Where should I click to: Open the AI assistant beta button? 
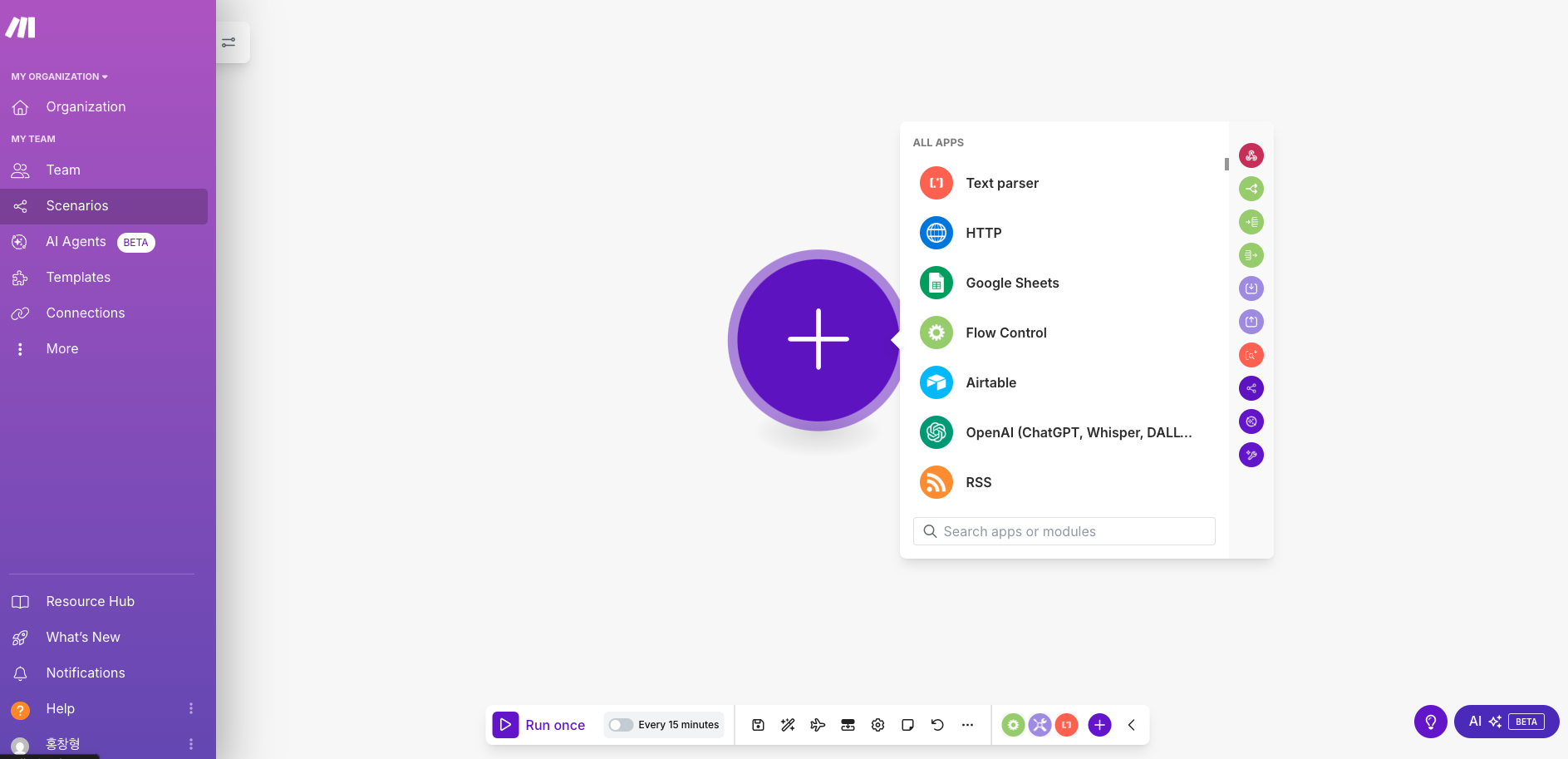click(1507, 722)
